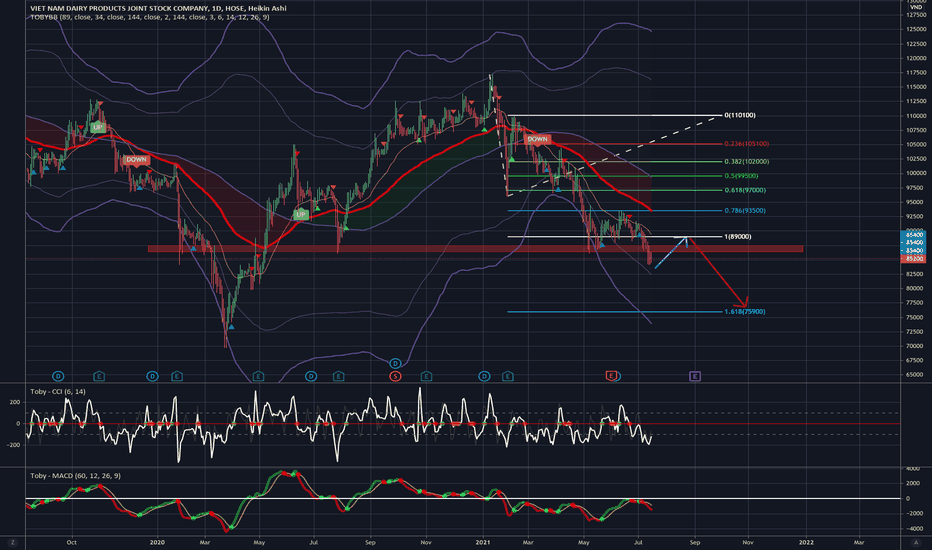Click 75000 on the price scale
The image size is (932, 550).
916,318
